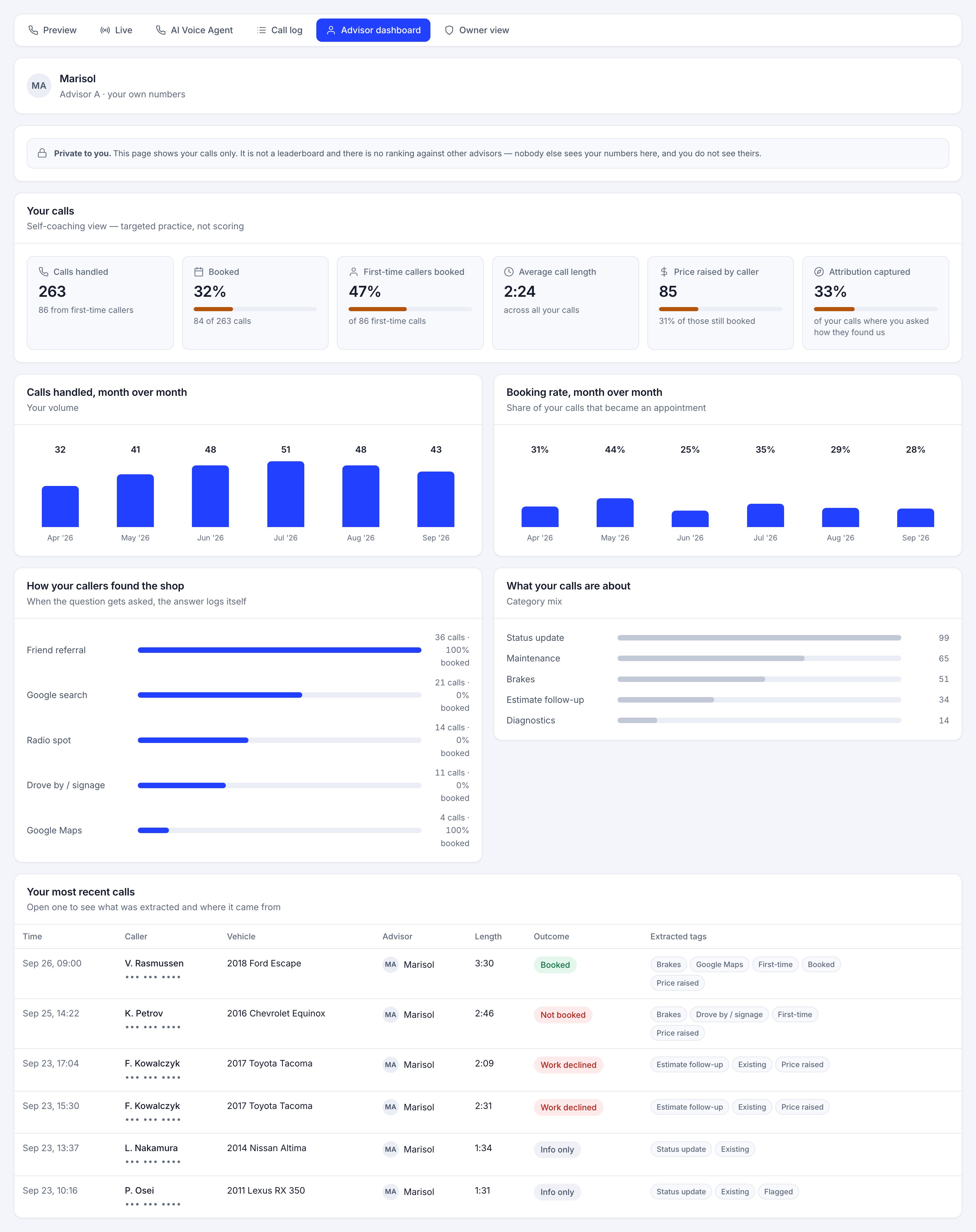The height and width of the screenshot is (1232, 976).
Task: Select the Jul '26 bar in Calls handled chart
Action: [286, 494]
